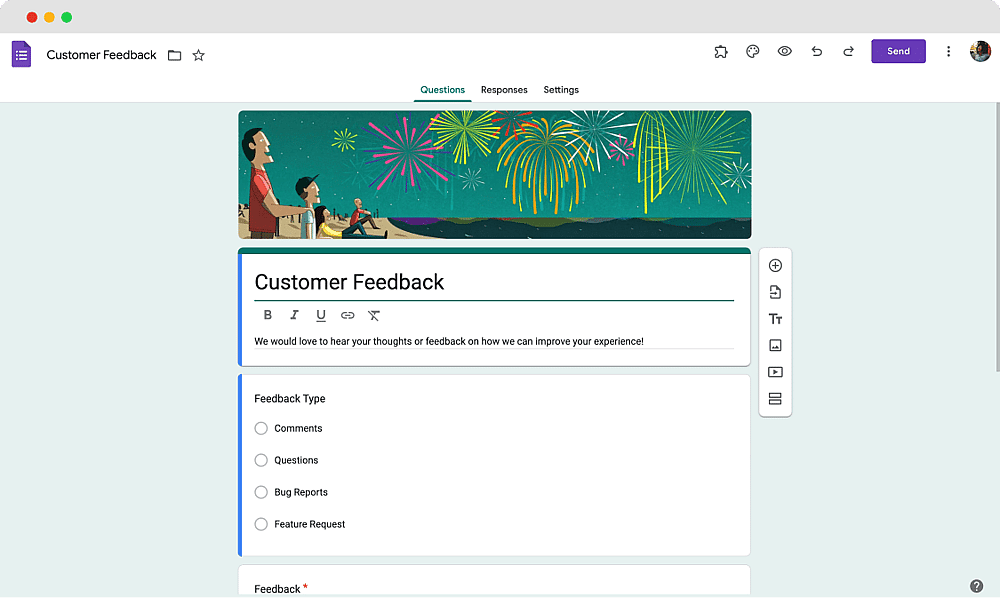Preview the form with eye icon

784,51
